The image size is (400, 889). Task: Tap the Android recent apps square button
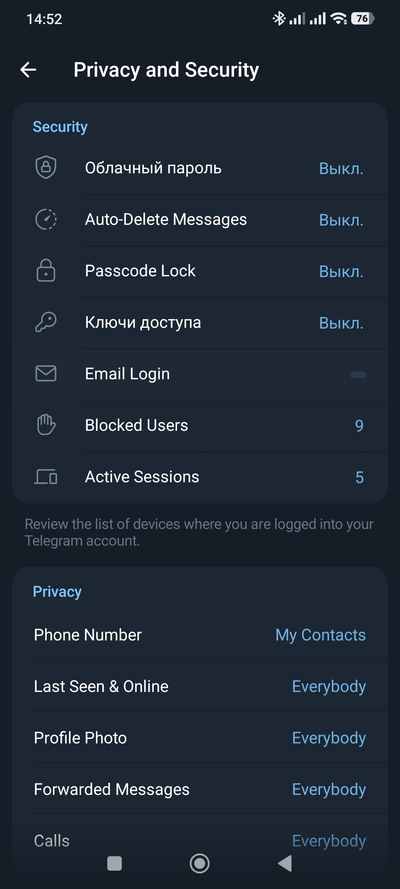tap(114, 863)
